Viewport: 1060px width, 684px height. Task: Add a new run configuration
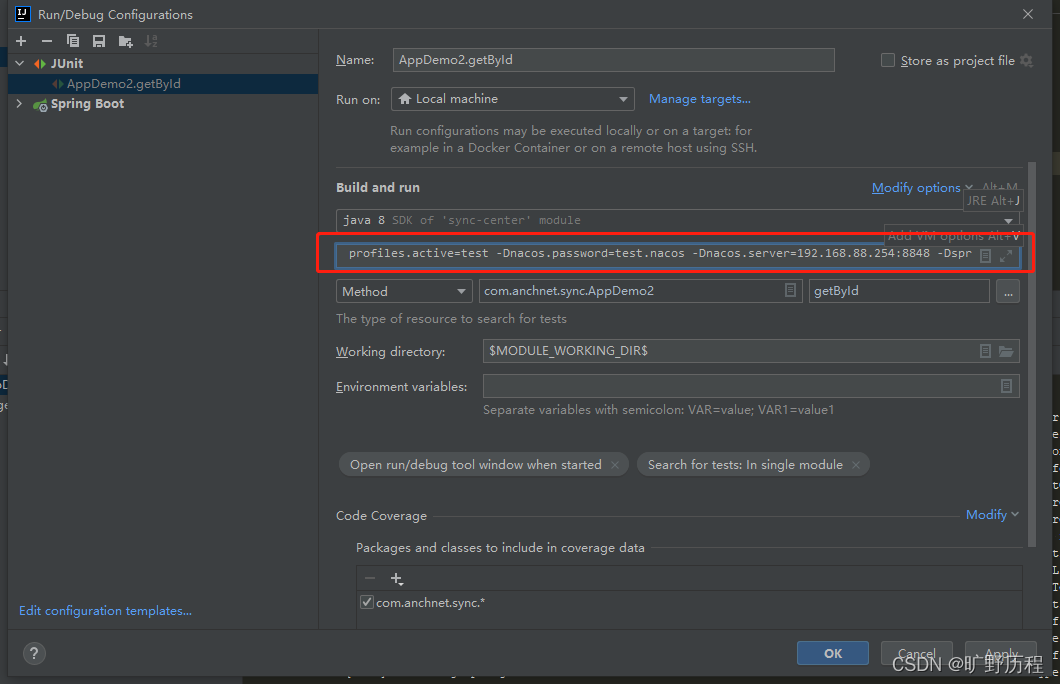pyautogui.click(x=20, y=40)
